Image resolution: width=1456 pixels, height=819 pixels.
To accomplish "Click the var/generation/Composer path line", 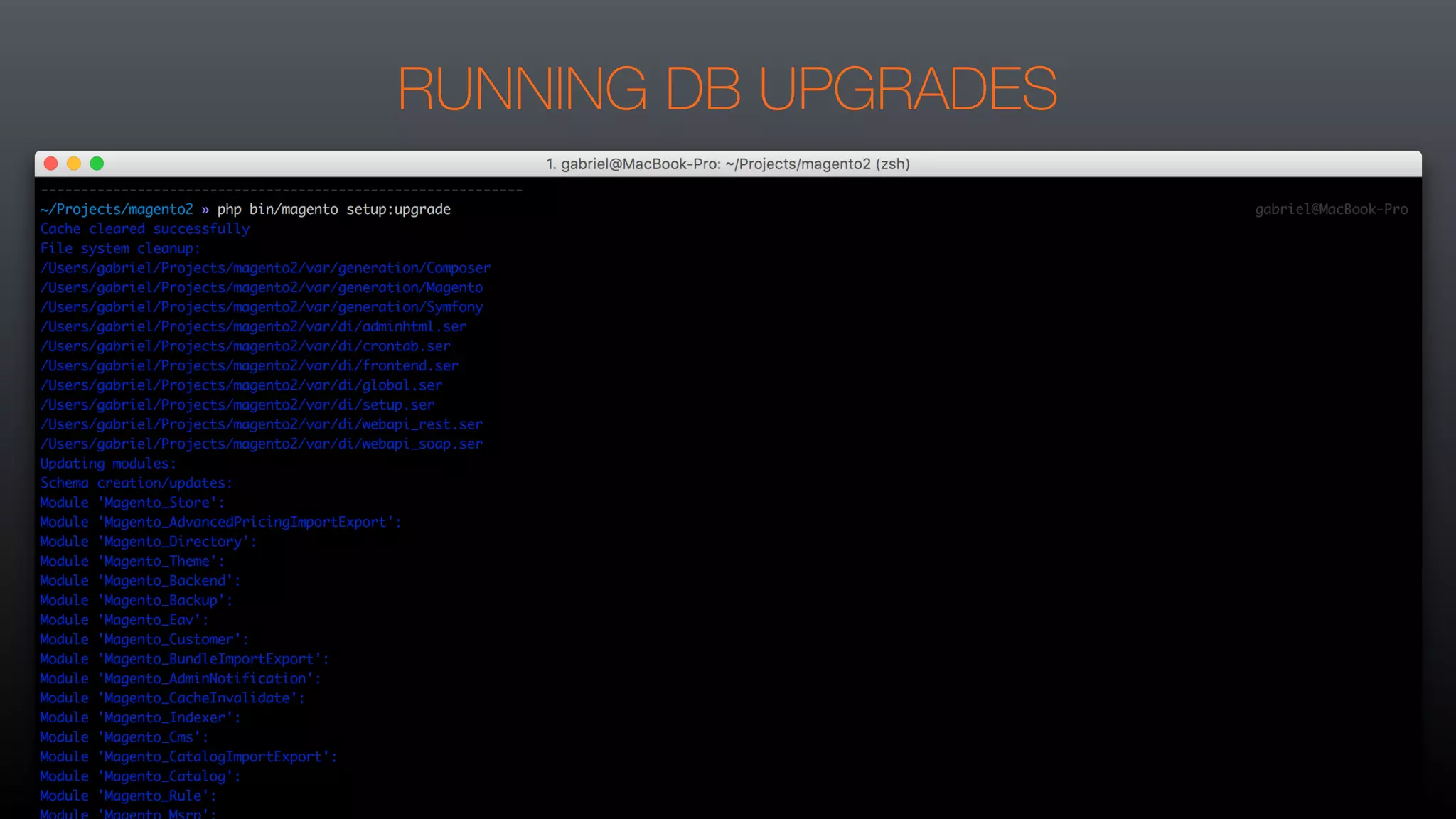I will (x=265, y=268).
